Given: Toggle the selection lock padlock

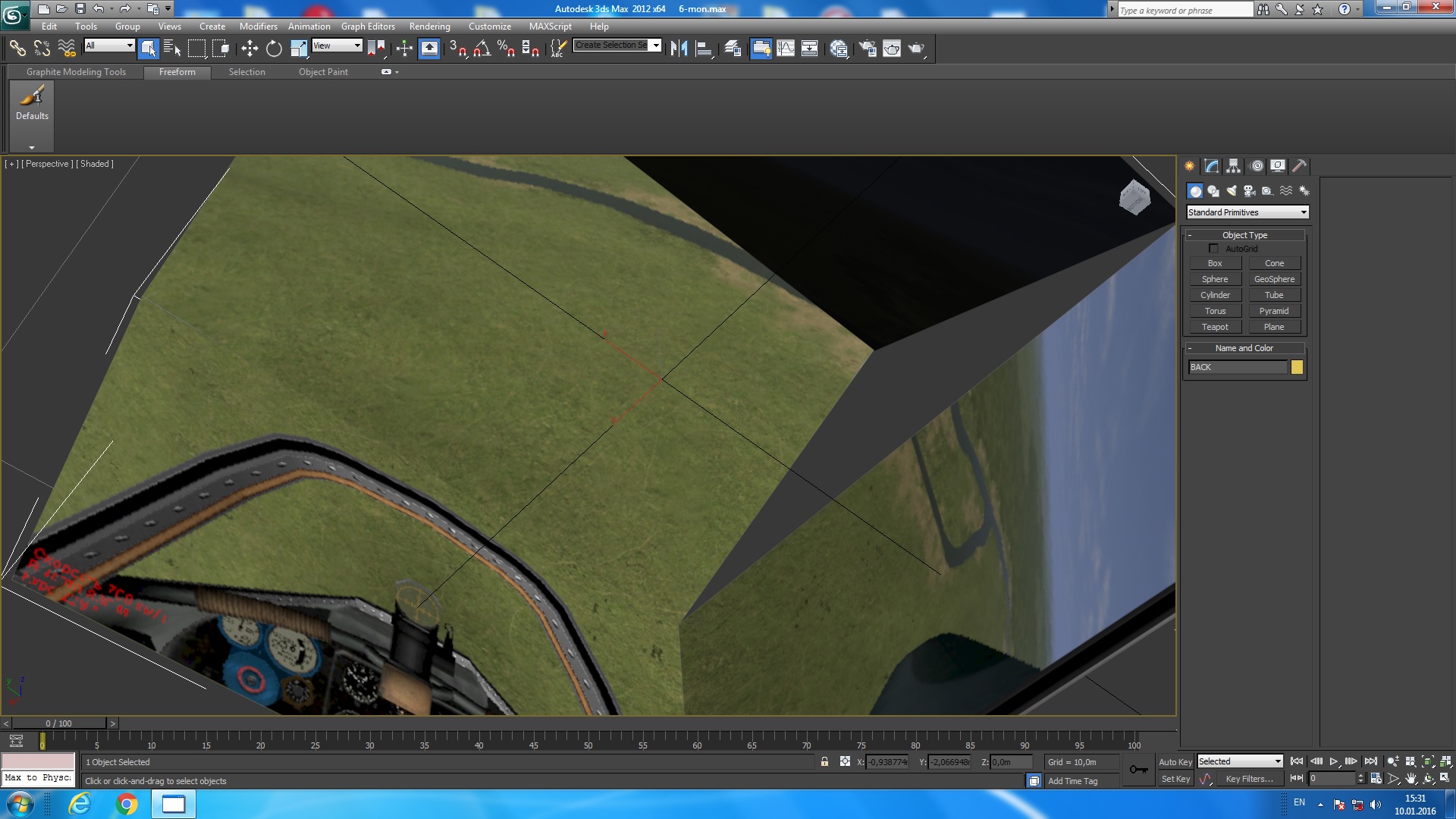Looking at the screenshot, I should tap(824, 762).
